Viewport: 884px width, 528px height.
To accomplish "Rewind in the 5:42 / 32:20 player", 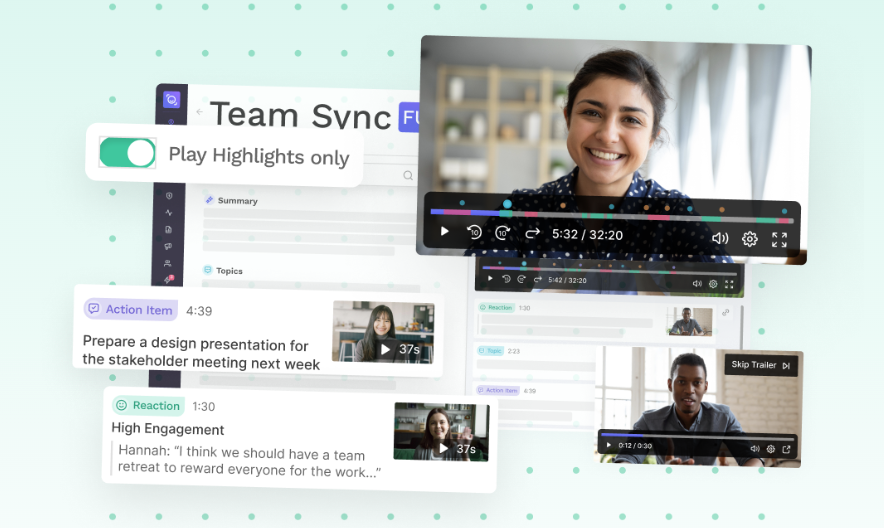I will click(506, 279).
